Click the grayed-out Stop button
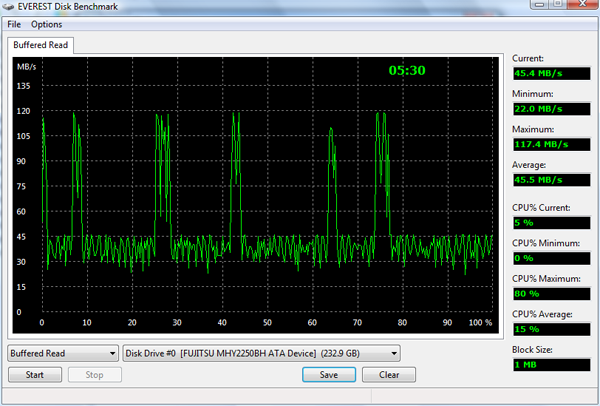This screenshot has width=600, height=406. (x=95, y=375)
